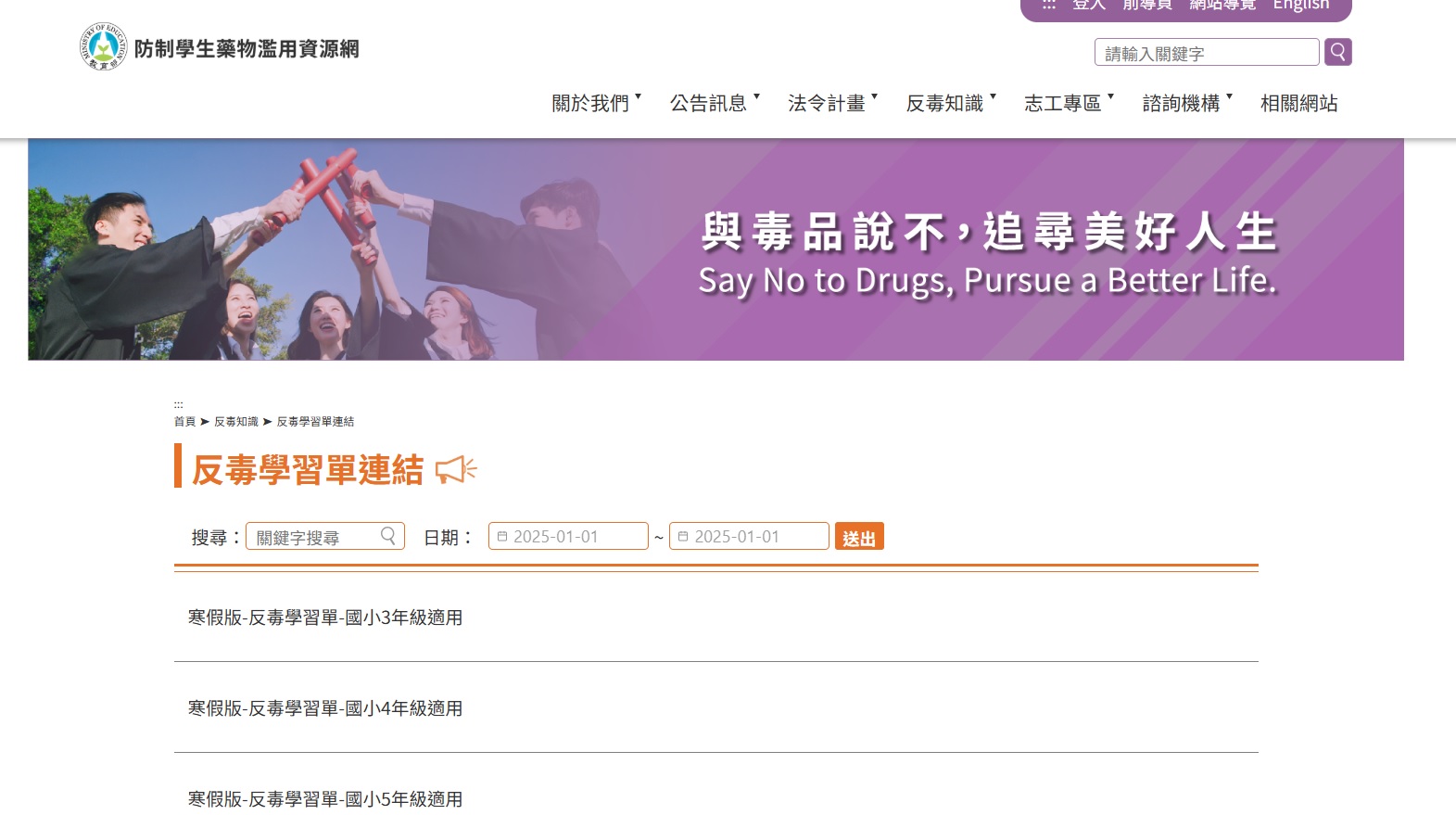Expand the 公告訊息 menu
Image resolution: width=1456 pixels, height=815 pixels.
pyautogui.click(x=715, y=103)
